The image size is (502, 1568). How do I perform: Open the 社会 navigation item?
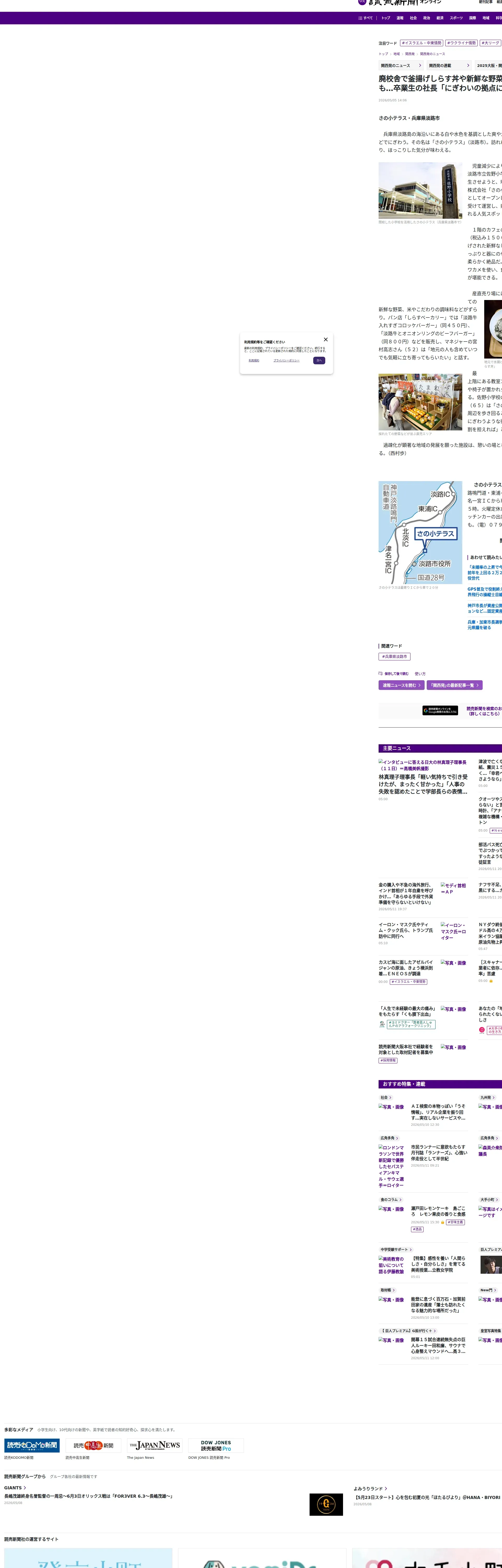(x=413, y=18)
